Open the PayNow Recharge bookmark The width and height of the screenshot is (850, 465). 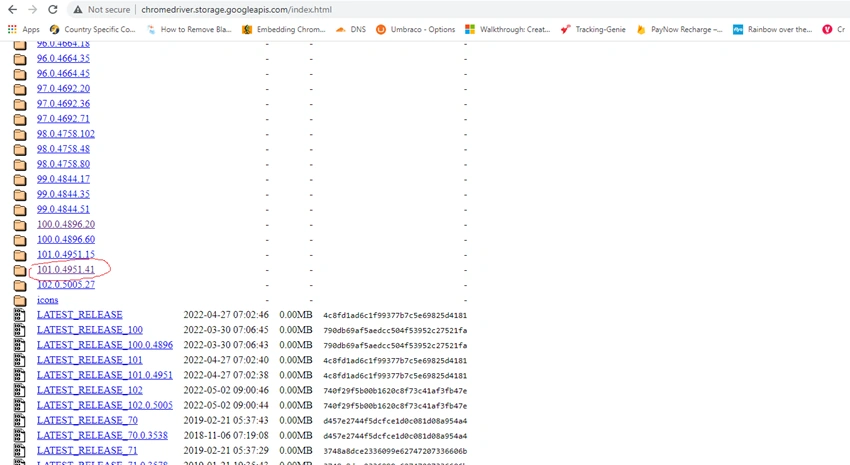click(x=679, y=29)
